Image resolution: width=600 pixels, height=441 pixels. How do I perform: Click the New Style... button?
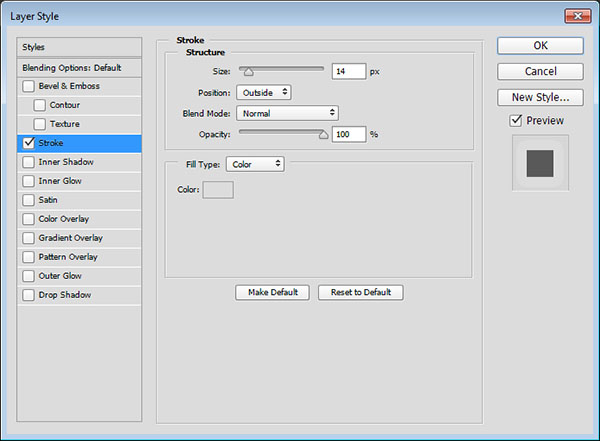coord(540,97)
